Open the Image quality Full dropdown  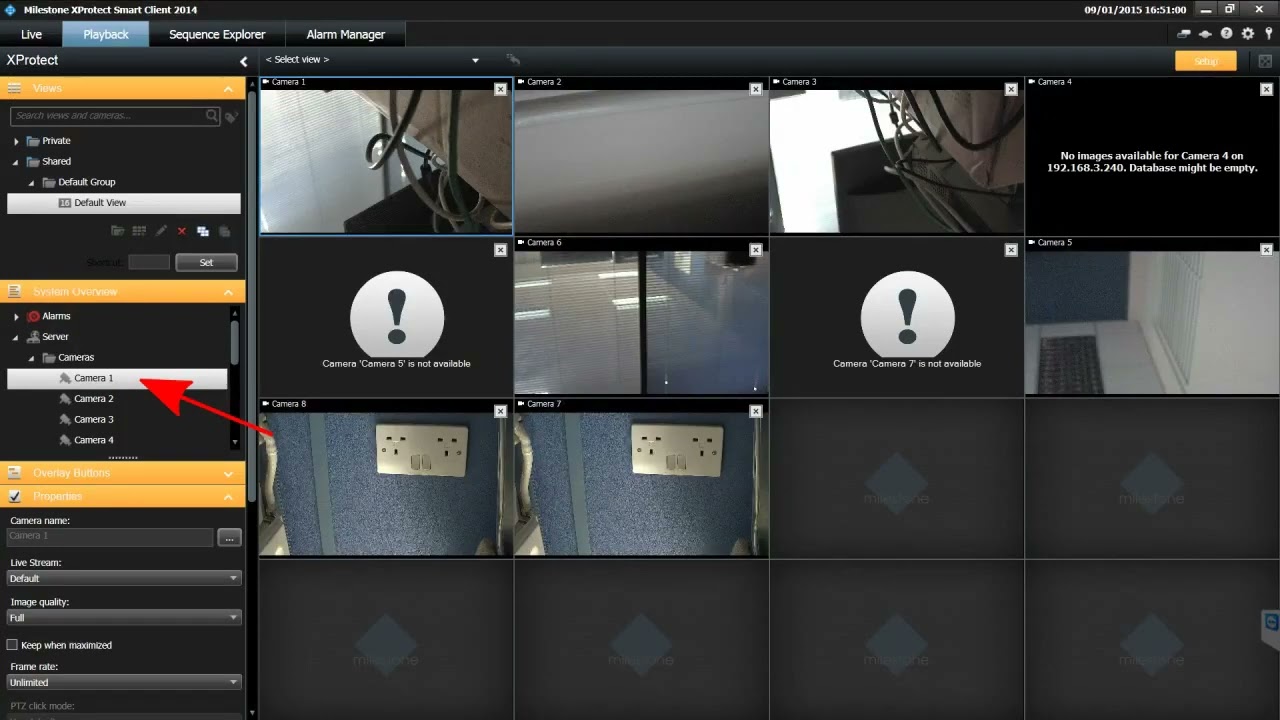(124, 618)
